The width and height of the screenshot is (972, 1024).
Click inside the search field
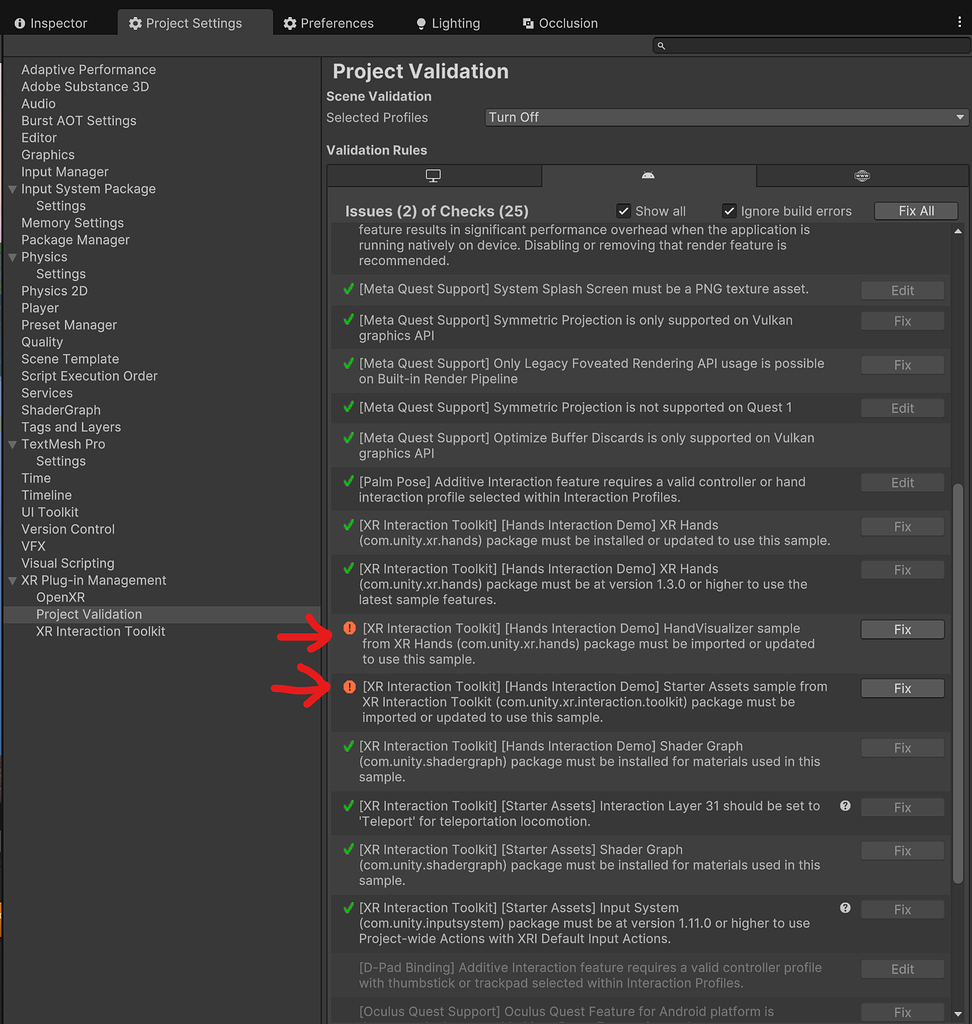coord(810,45)
